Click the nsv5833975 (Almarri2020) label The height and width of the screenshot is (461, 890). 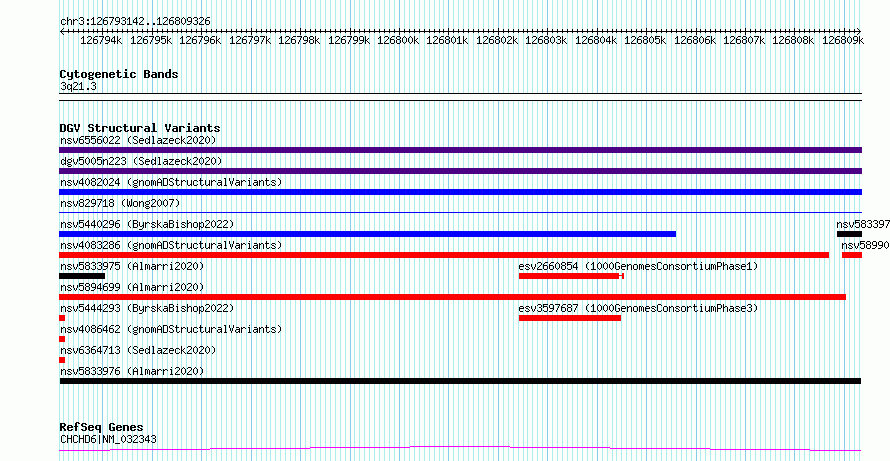click(132, 266)
